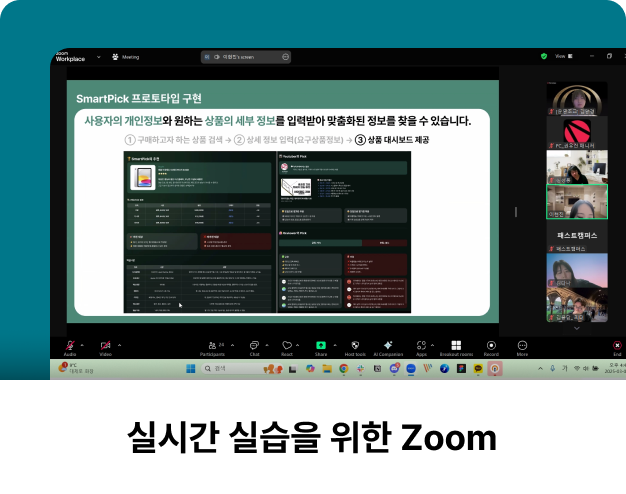Start recording with Record button
The width and height of the screenshot is (626, 494).
(491, 348)
